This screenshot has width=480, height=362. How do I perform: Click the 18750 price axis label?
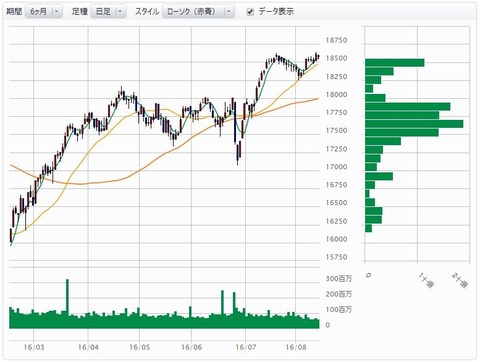click(336, 40)
